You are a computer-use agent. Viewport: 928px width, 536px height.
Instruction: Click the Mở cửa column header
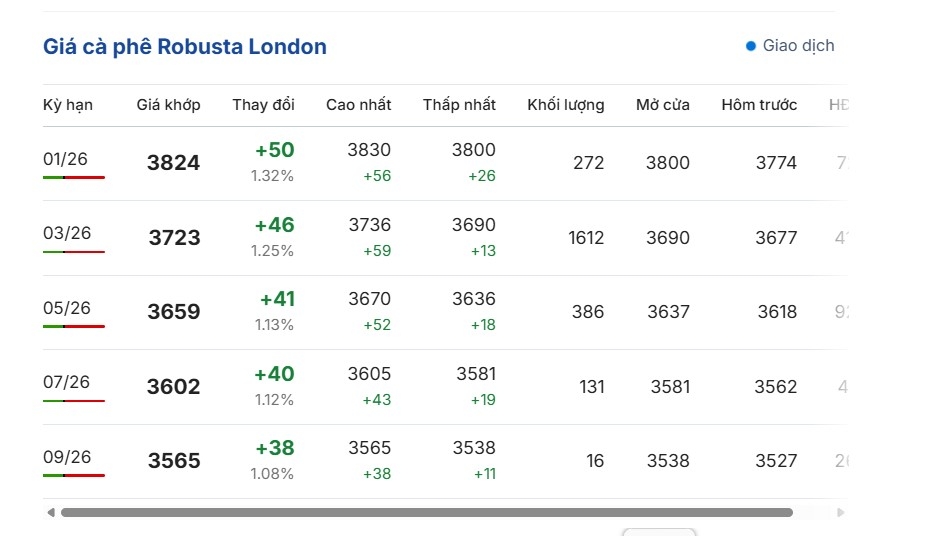[662, 105]
